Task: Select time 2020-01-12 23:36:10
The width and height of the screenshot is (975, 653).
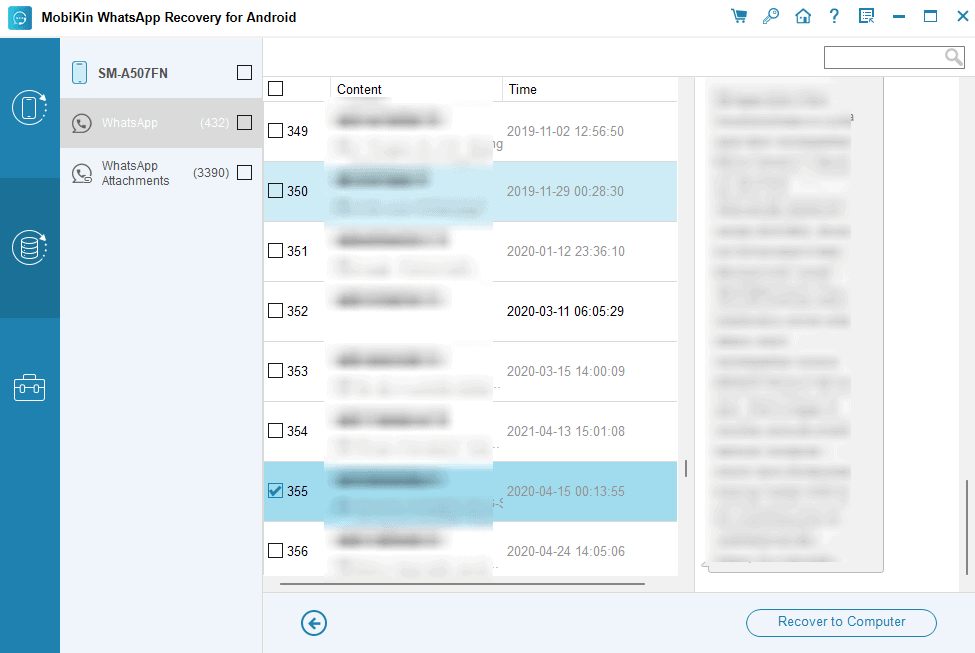Action: 566,251
